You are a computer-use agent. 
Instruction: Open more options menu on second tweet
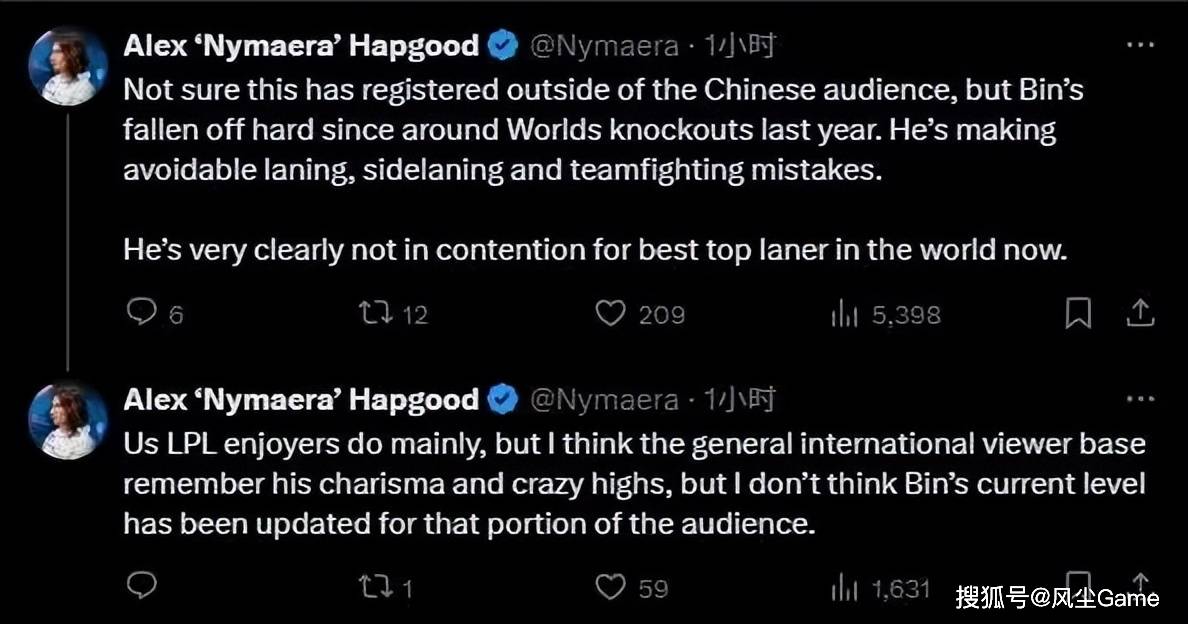click(1141, 399)
